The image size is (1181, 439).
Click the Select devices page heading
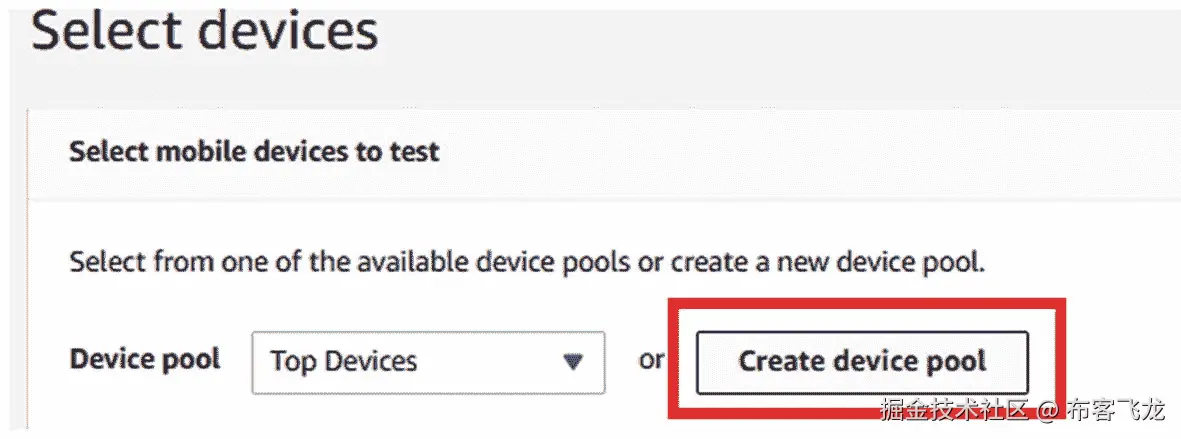coord(205,31)
